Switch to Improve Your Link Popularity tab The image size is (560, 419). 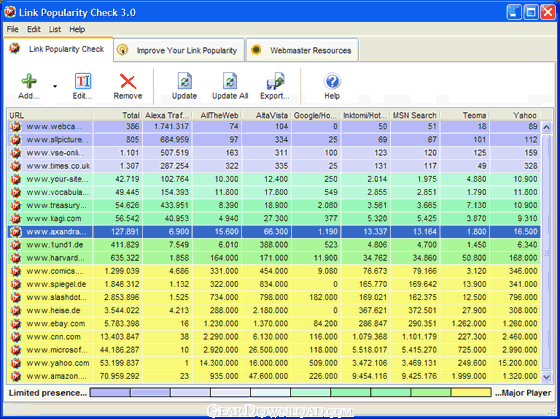(x=179, y=50)
